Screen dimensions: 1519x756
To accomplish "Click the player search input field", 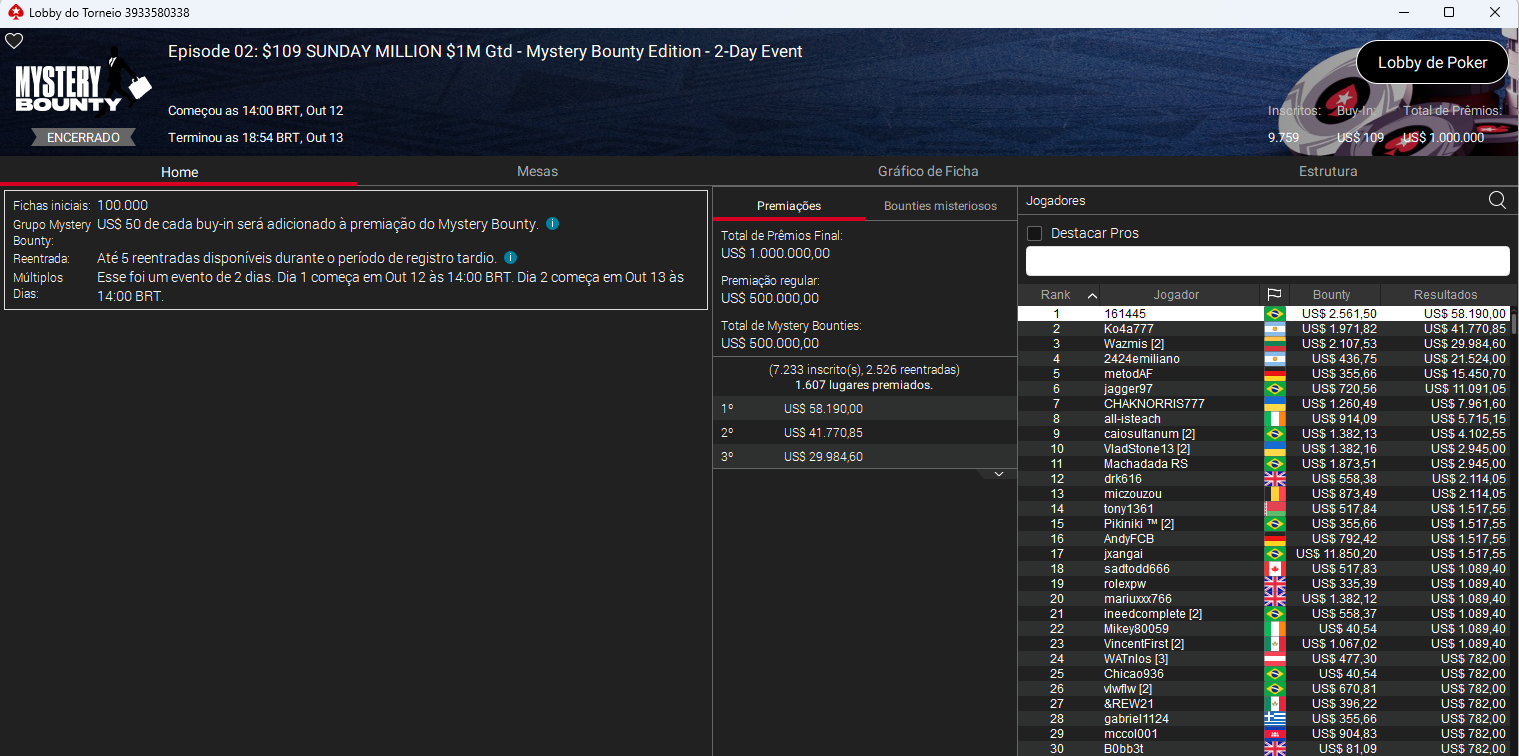I will tap(1267, 261).
